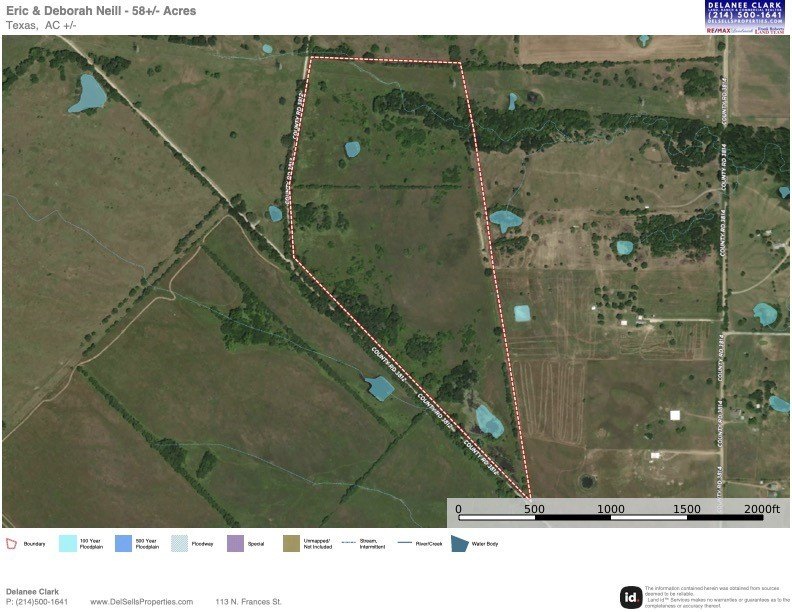
Task: Select the 100 Year Floodplain swatch
Action: [x=68, y=544]
